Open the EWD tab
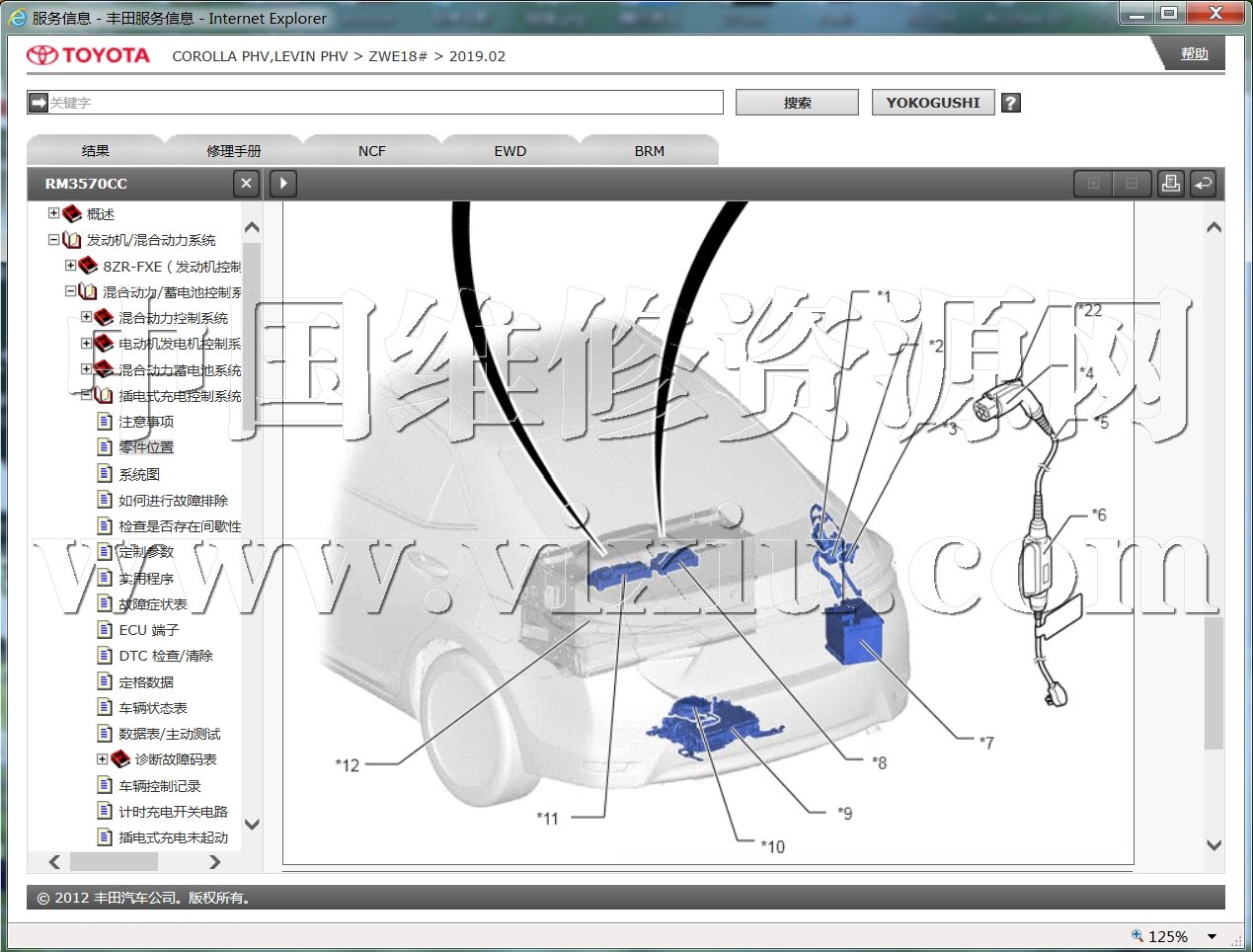This screenshot has width=1253, height=952. [509, 151]
